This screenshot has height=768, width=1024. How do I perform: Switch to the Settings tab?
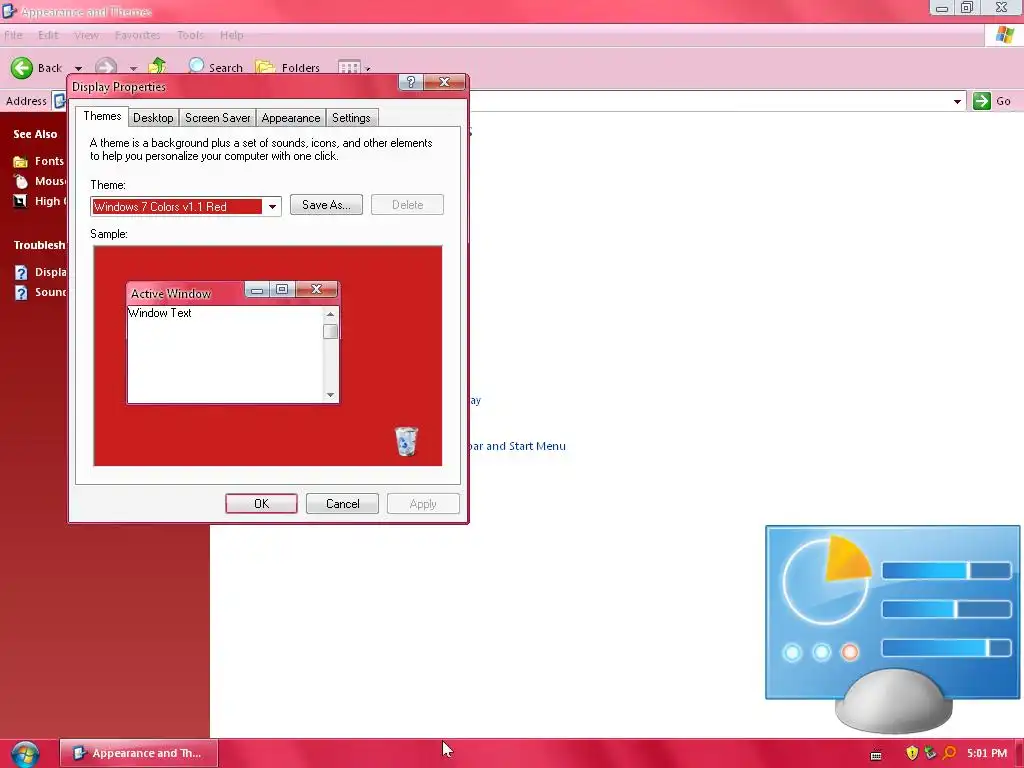point(351,118)
